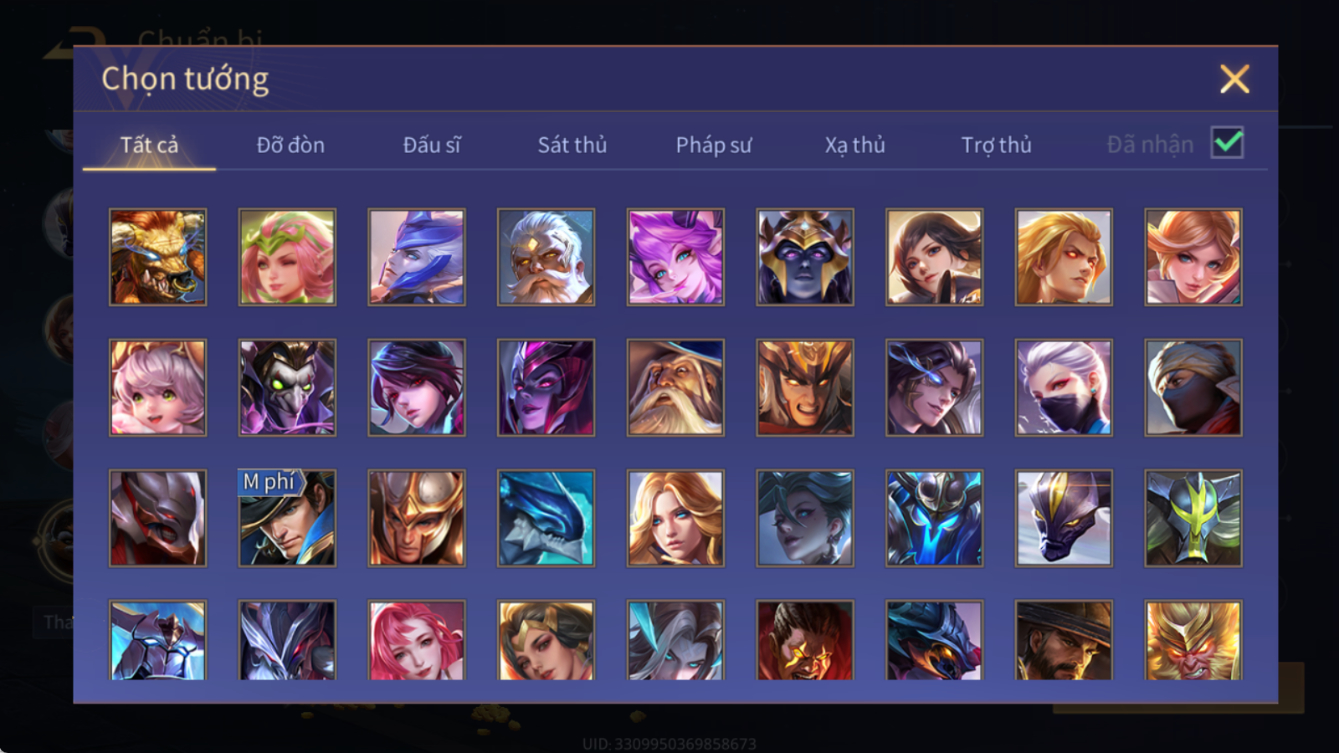Select the blonde long-haired woman hero
The image size is (1339, 753).
[676, 518]
